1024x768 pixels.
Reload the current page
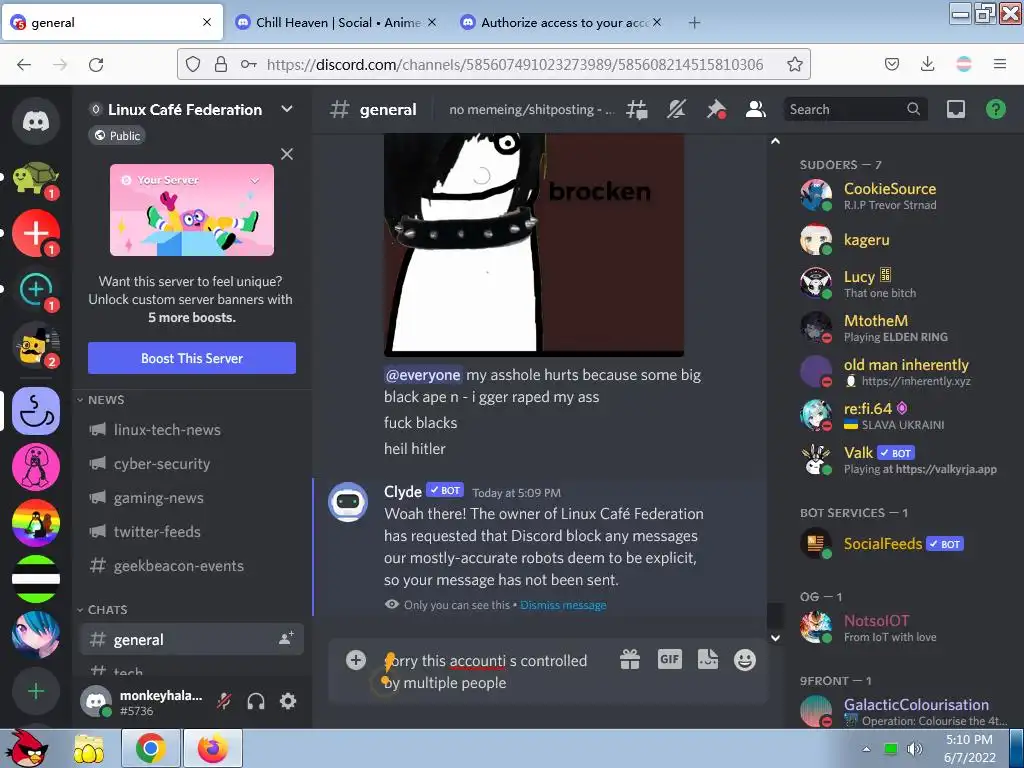(96, 64)
